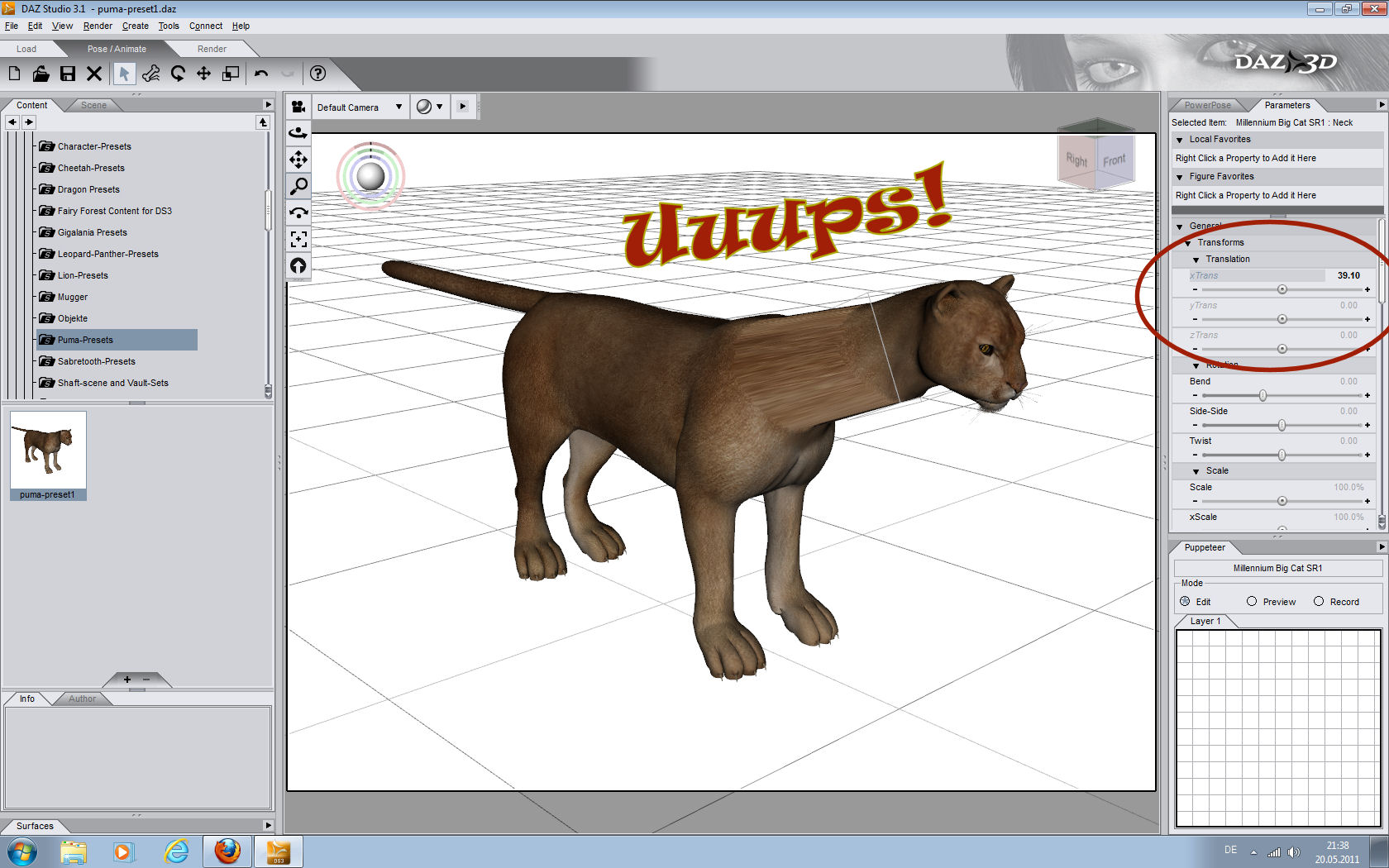The width and height of the screenshot is (1389, 868).
Task: Click the Windows Start button
Action: (x=21, y=851)
